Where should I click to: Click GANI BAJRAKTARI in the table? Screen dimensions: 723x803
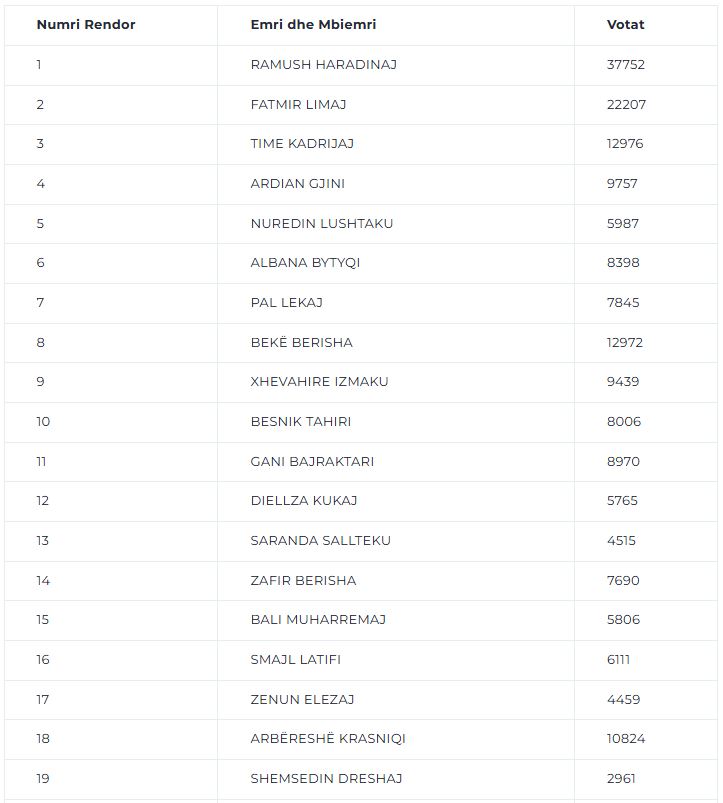pyautogui.click(x=312, y=461)
